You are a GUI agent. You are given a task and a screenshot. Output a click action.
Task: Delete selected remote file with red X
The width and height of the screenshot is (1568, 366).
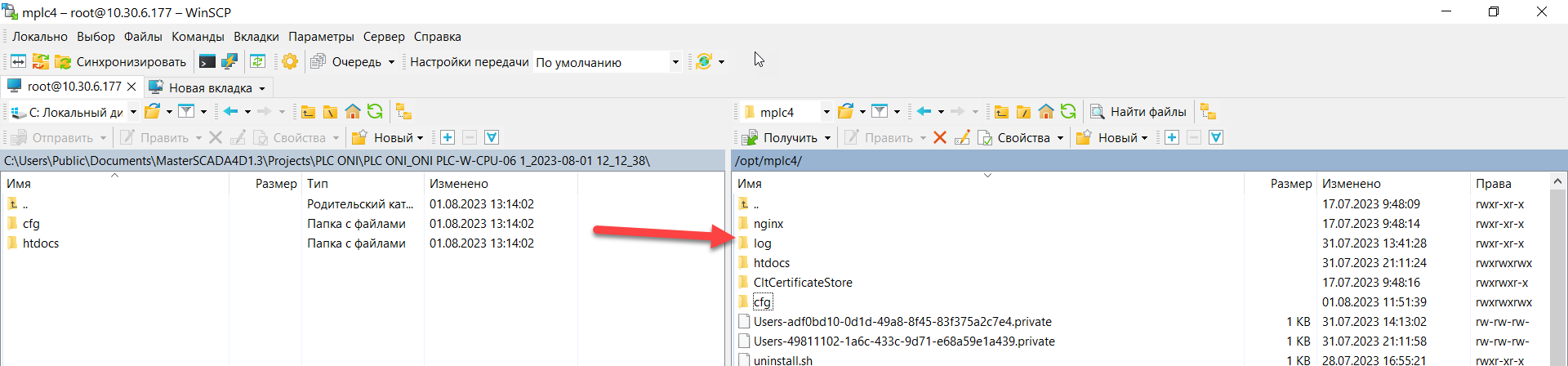[x=940, y=137]
